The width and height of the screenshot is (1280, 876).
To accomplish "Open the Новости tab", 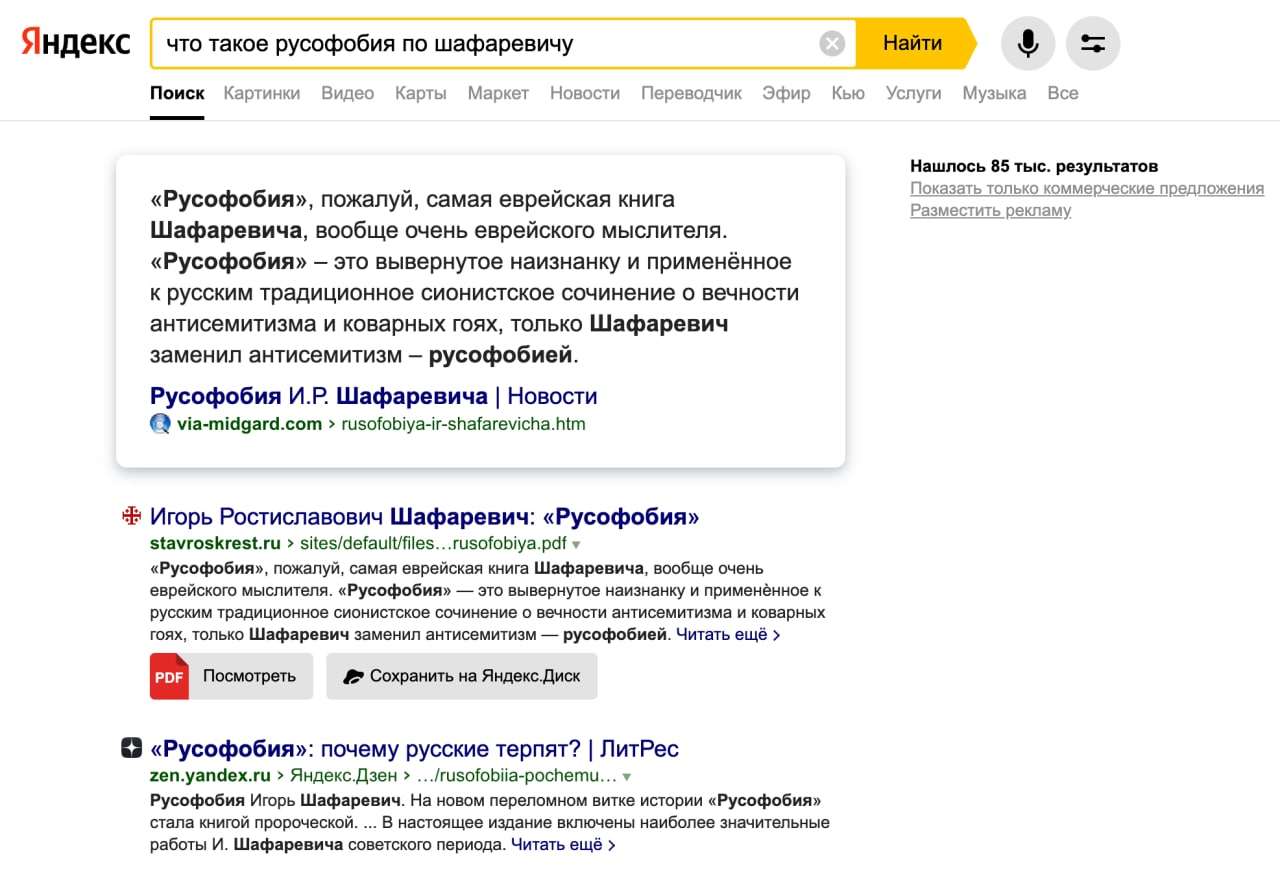I will point(585,93).
